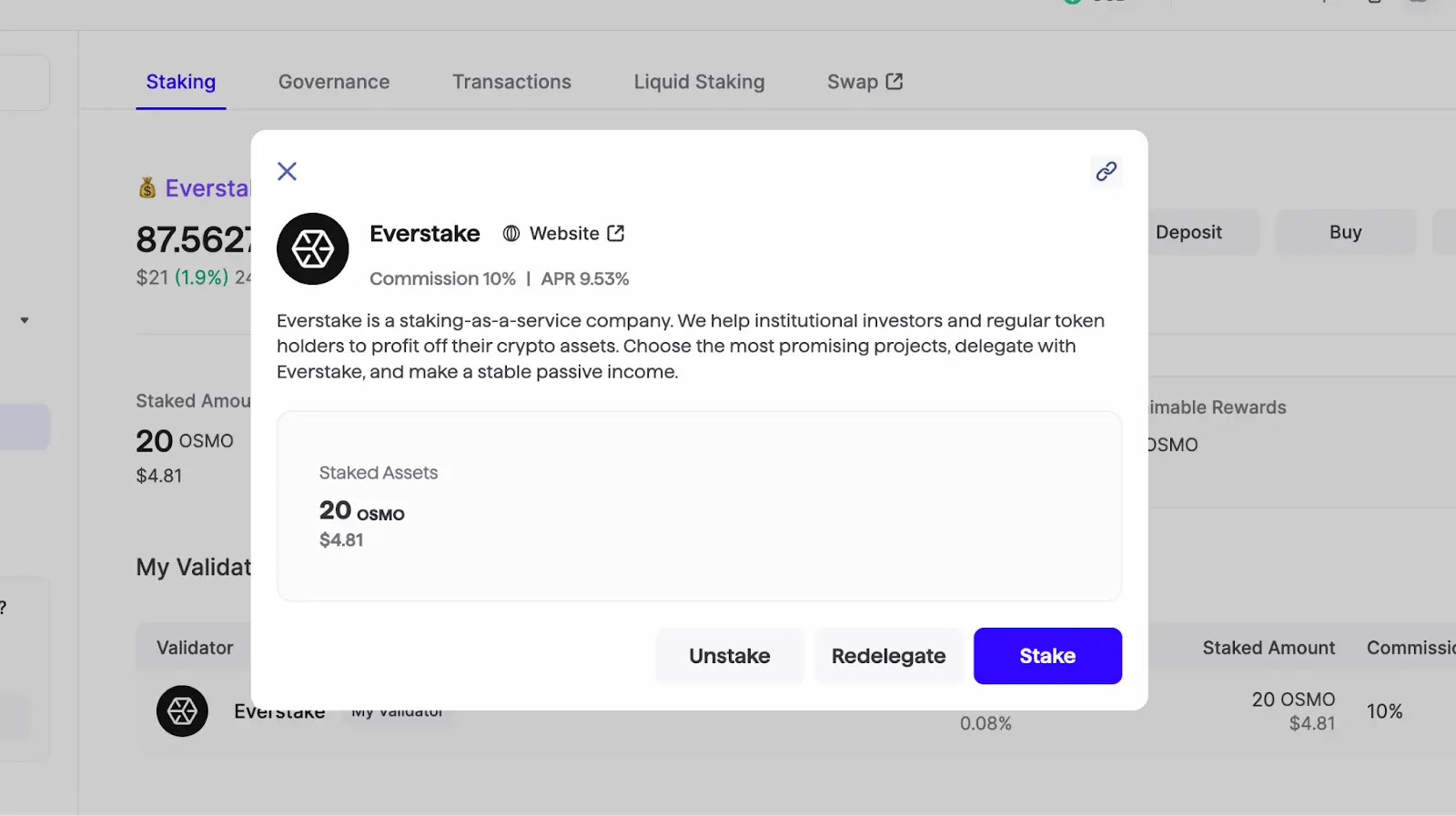Image resolution: width=1456 pixels, height=816 pixels.
Task: Open the Governance tab
Action: click(x=334, y=82)
